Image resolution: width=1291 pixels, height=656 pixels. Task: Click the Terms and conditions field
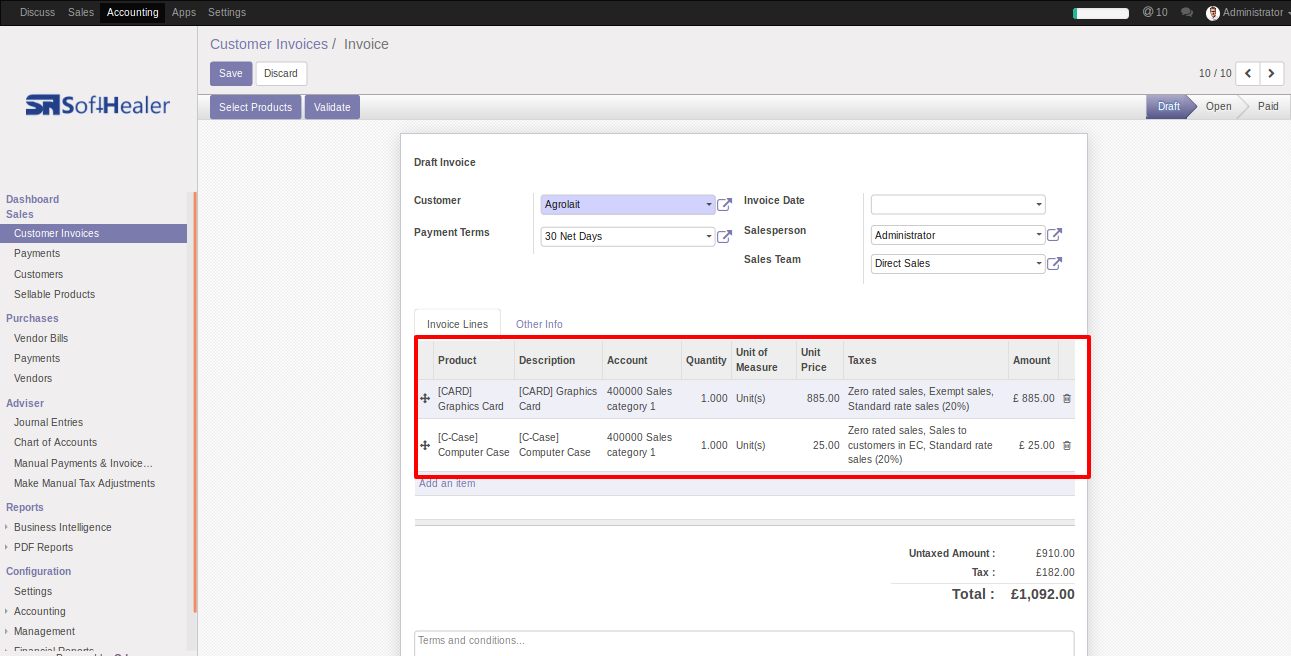pyautogui.click(x=744, y=642)
